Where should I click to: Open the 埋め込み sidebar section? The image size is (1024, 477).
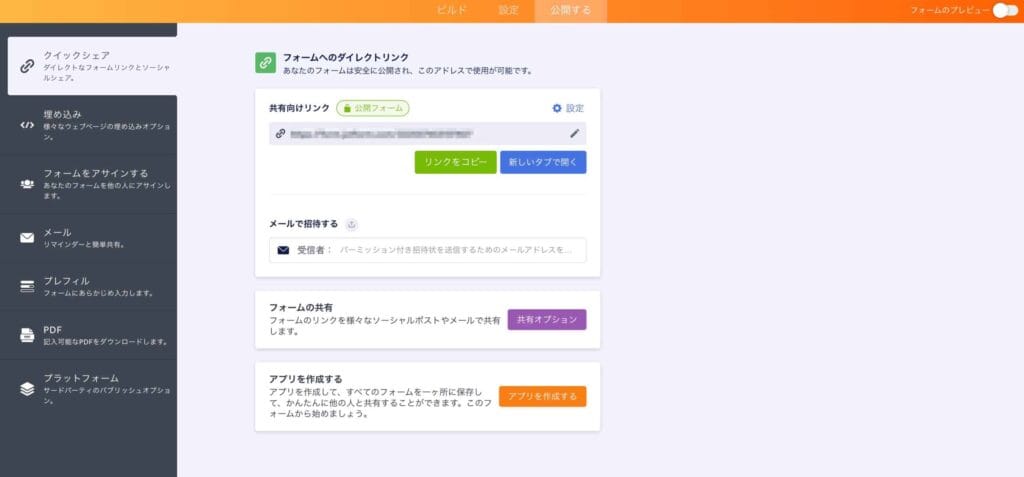[x=88, y=125]
